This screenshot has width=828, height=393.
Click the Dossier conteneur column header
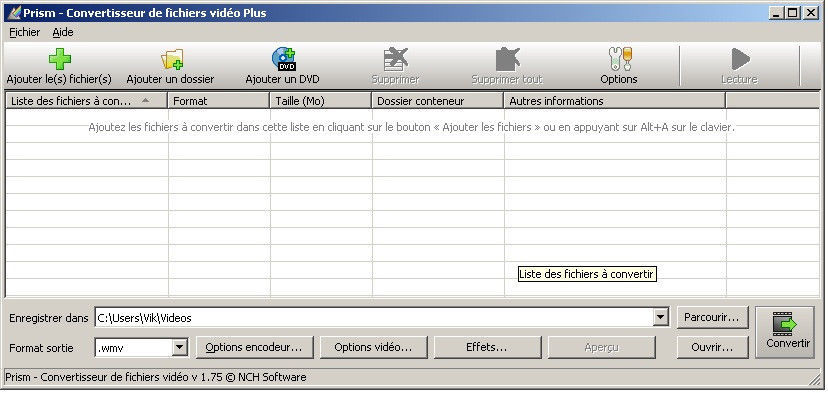pos(438,100)
